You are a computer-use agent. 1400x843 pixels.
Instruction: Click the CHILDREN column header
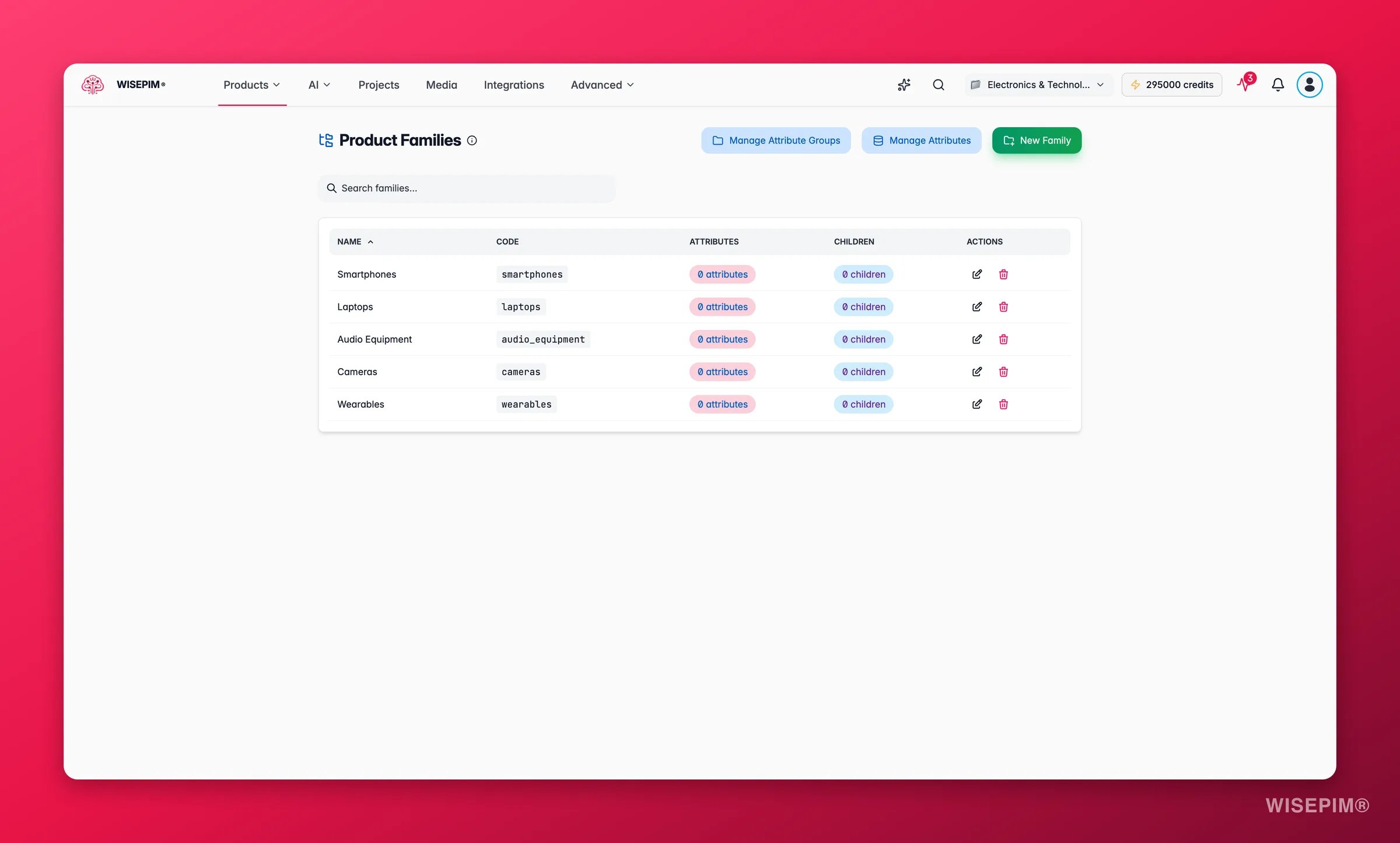pyautogui.click(x=854, y=242)
